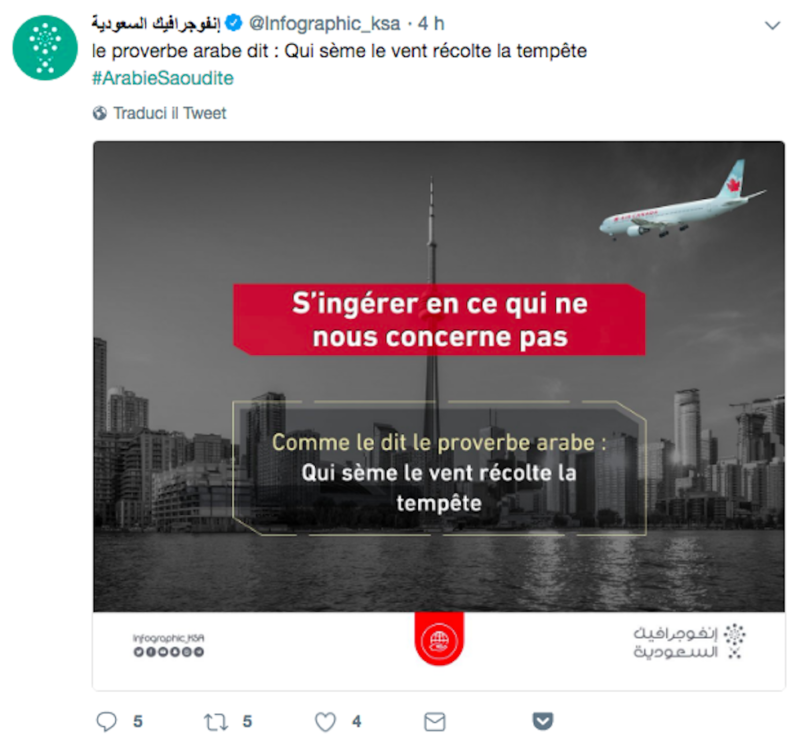This screenshot has width=800, height=745.
Task: Open the @Infographic_ksa handle link
Action: click(324, 23)
